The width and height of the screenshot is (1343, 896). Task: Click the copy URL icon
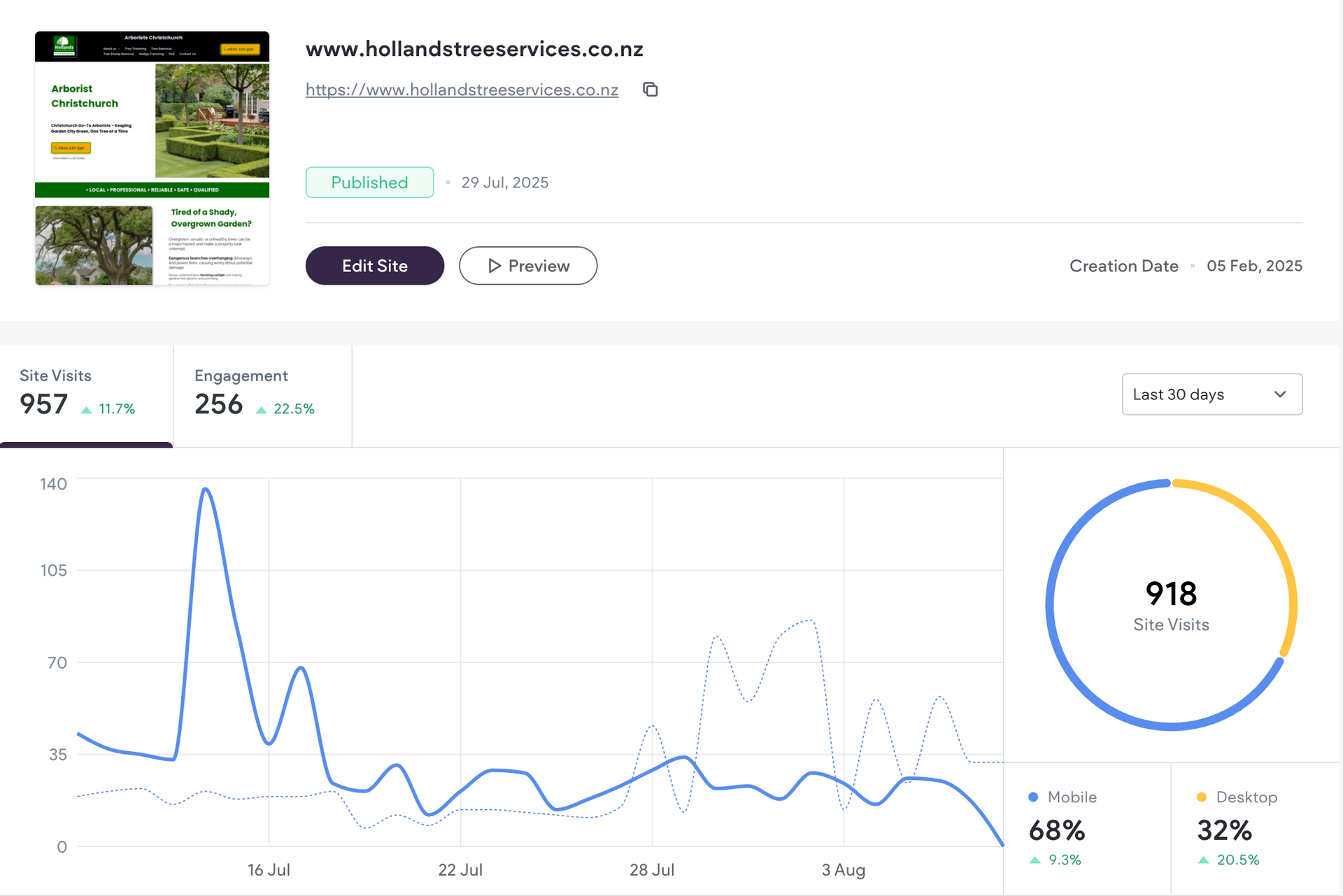[651, 90]
